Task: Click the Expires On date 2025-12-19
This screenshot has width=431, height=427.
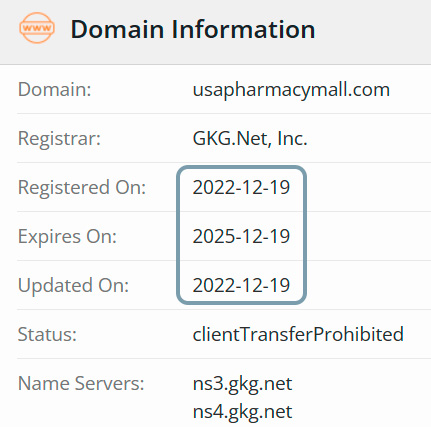Action: [241, 236]
